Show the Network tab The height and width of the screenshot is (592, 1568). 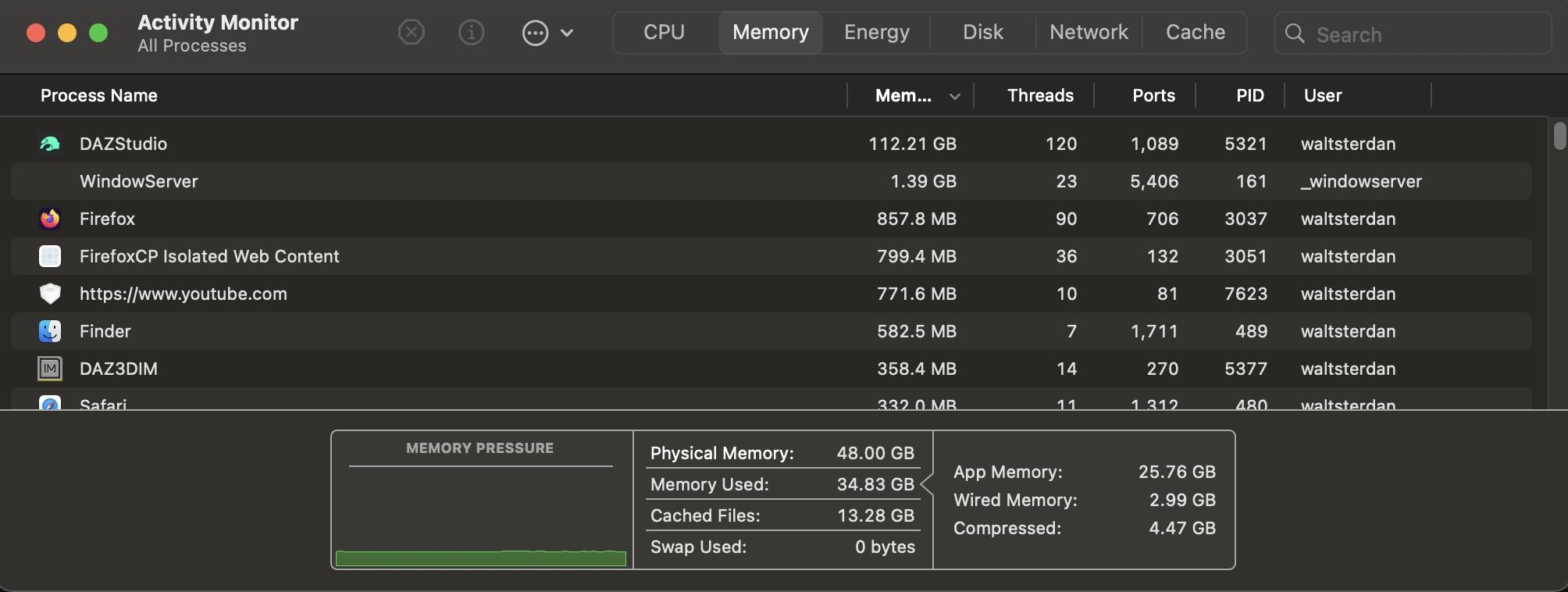1089,33
